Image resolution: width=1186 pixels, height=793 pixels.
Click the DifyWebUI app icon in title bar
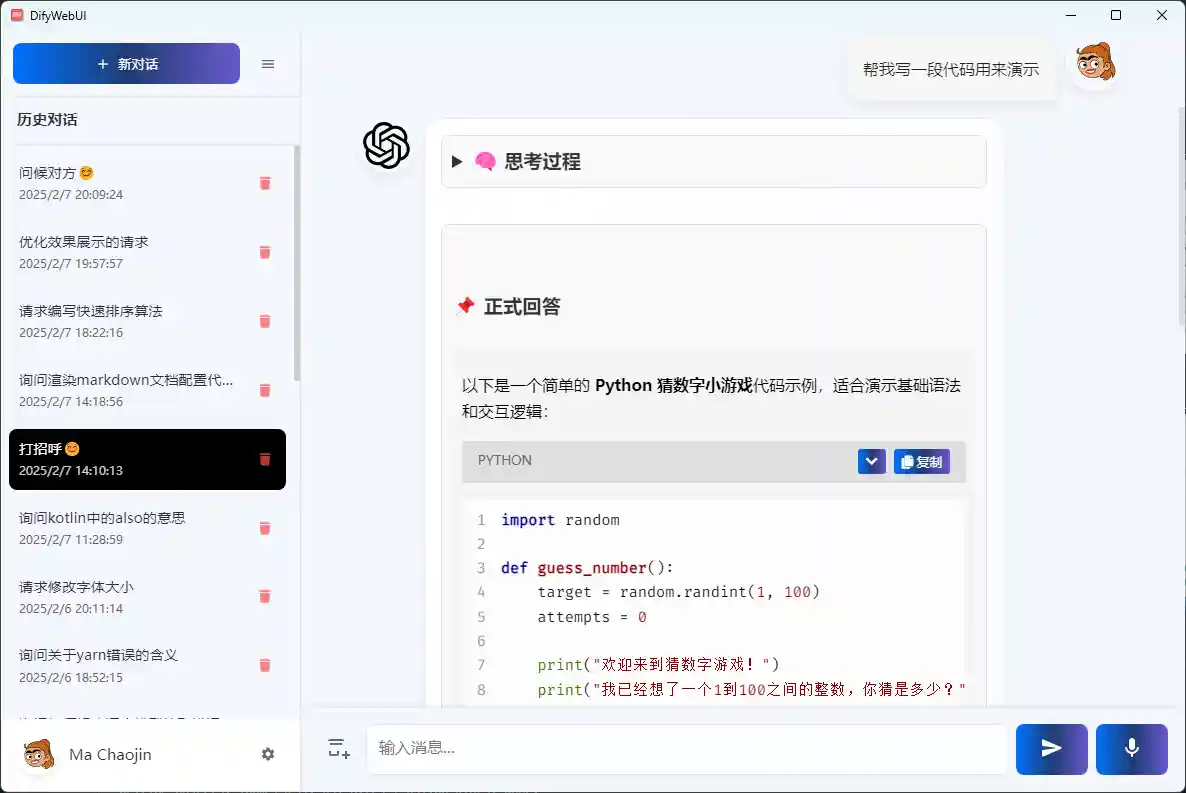point(17,15)
